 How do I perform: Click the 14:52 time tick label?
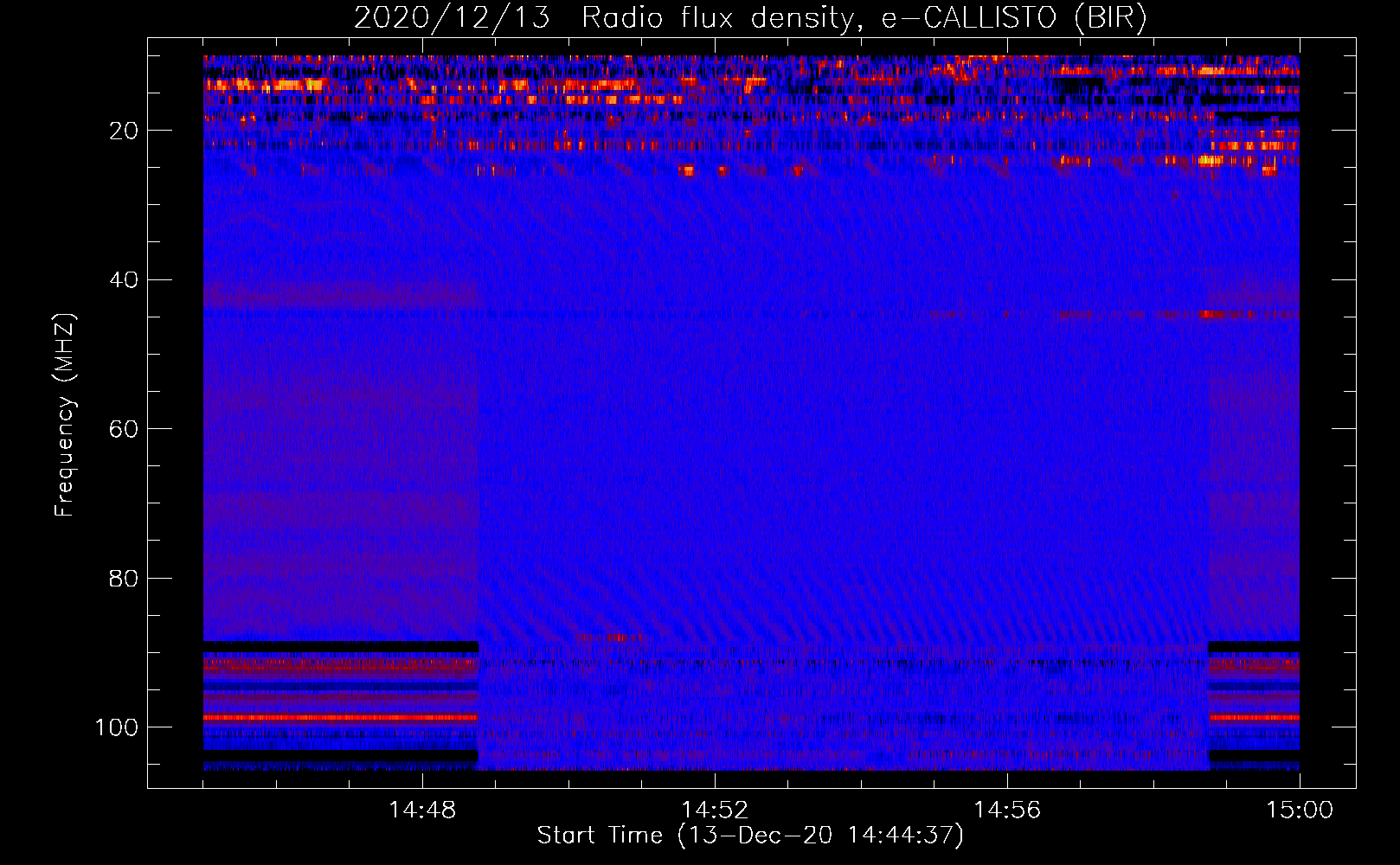pos(715,811)
